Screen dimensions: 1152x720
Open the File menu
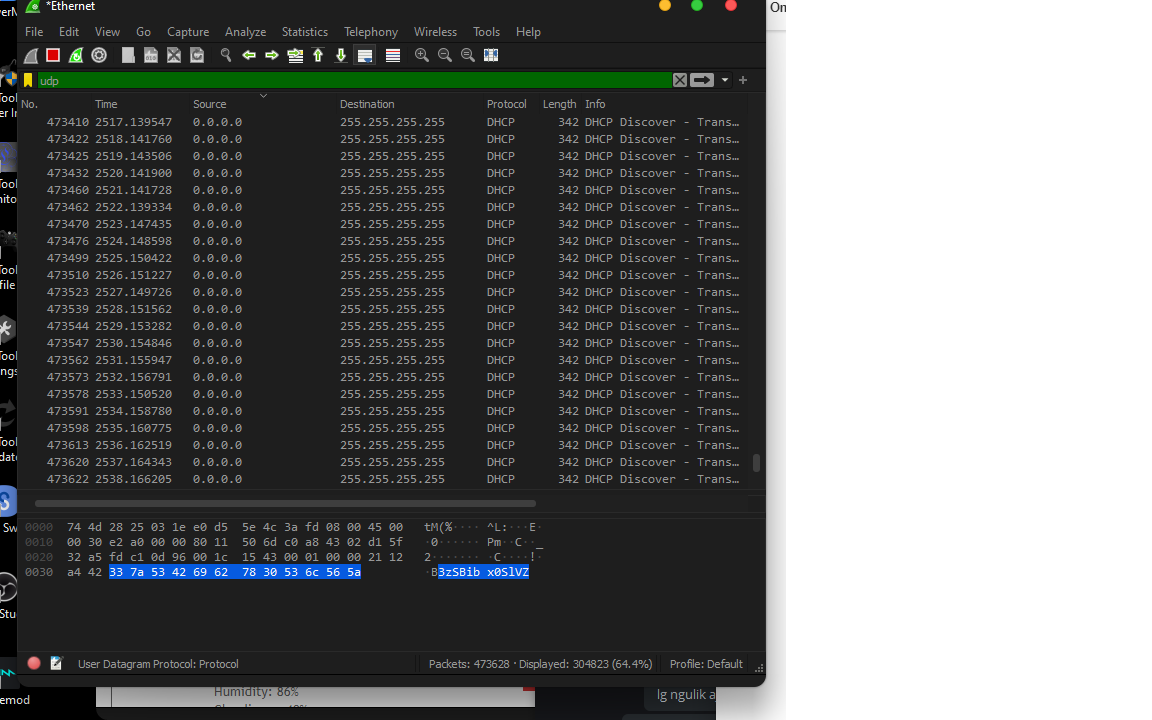tap(34, 32)
